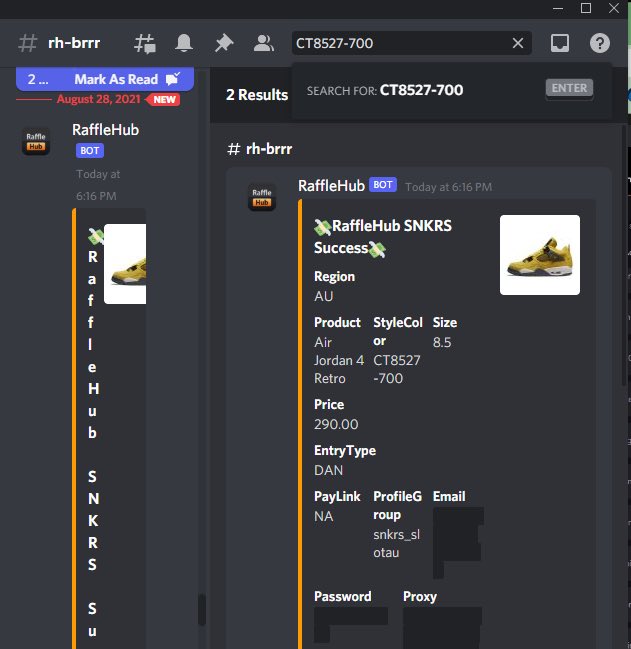Image resolution: width=631 pixels, height=649 pixels.
Task: Click the rh-brrr channel title in header
Action: pyautogui.click(x=74, y=43)
